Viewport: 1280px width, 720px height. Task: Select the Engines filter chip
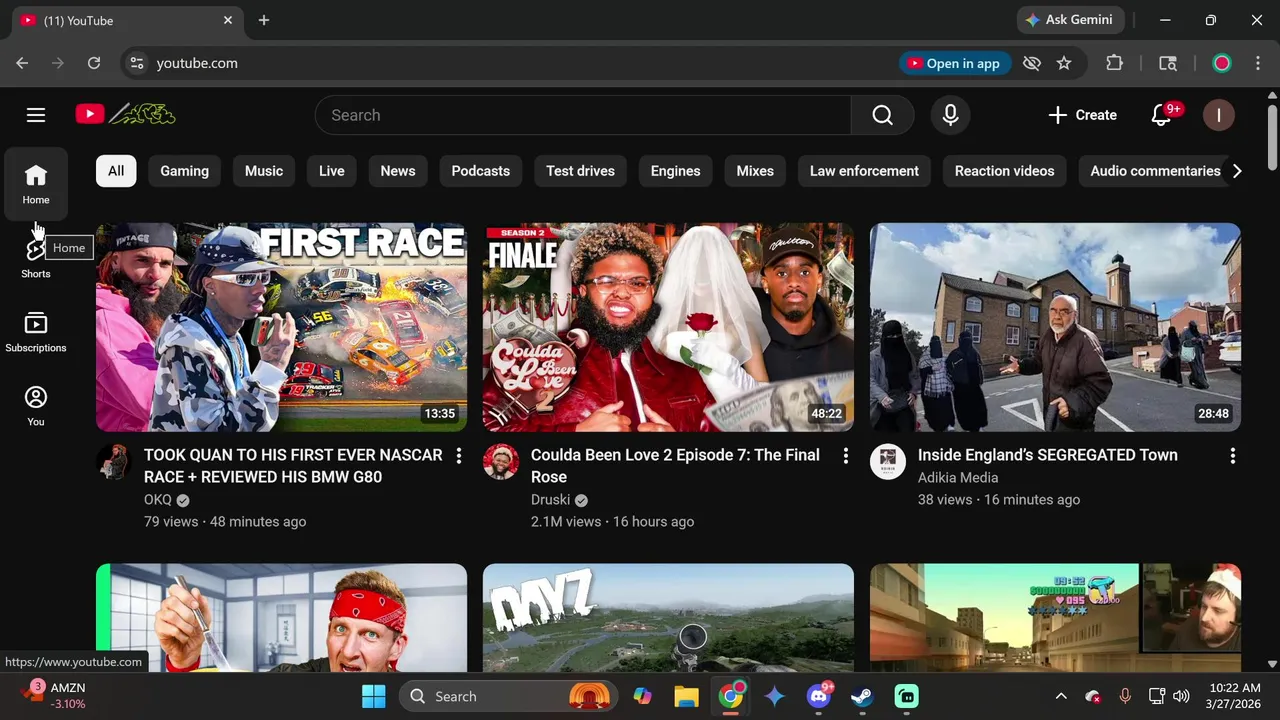[x=676, y=171]
